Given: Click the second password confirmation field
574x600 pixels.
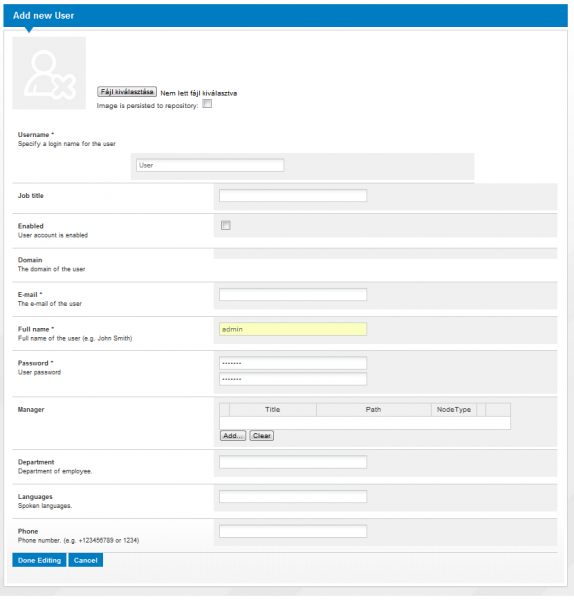Looking at the screenshot, I should point(293,379).
